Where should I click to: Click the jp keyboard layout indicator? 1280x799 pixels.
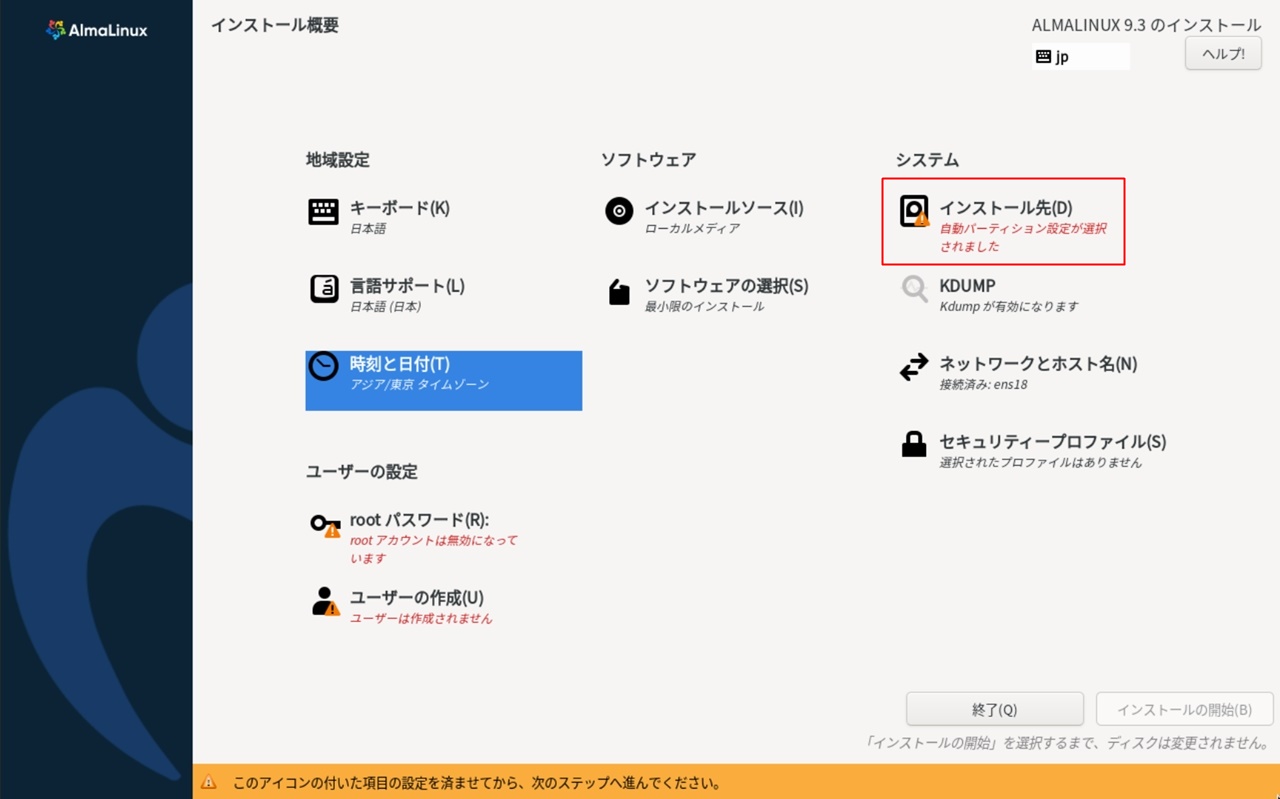point(1080,57)
